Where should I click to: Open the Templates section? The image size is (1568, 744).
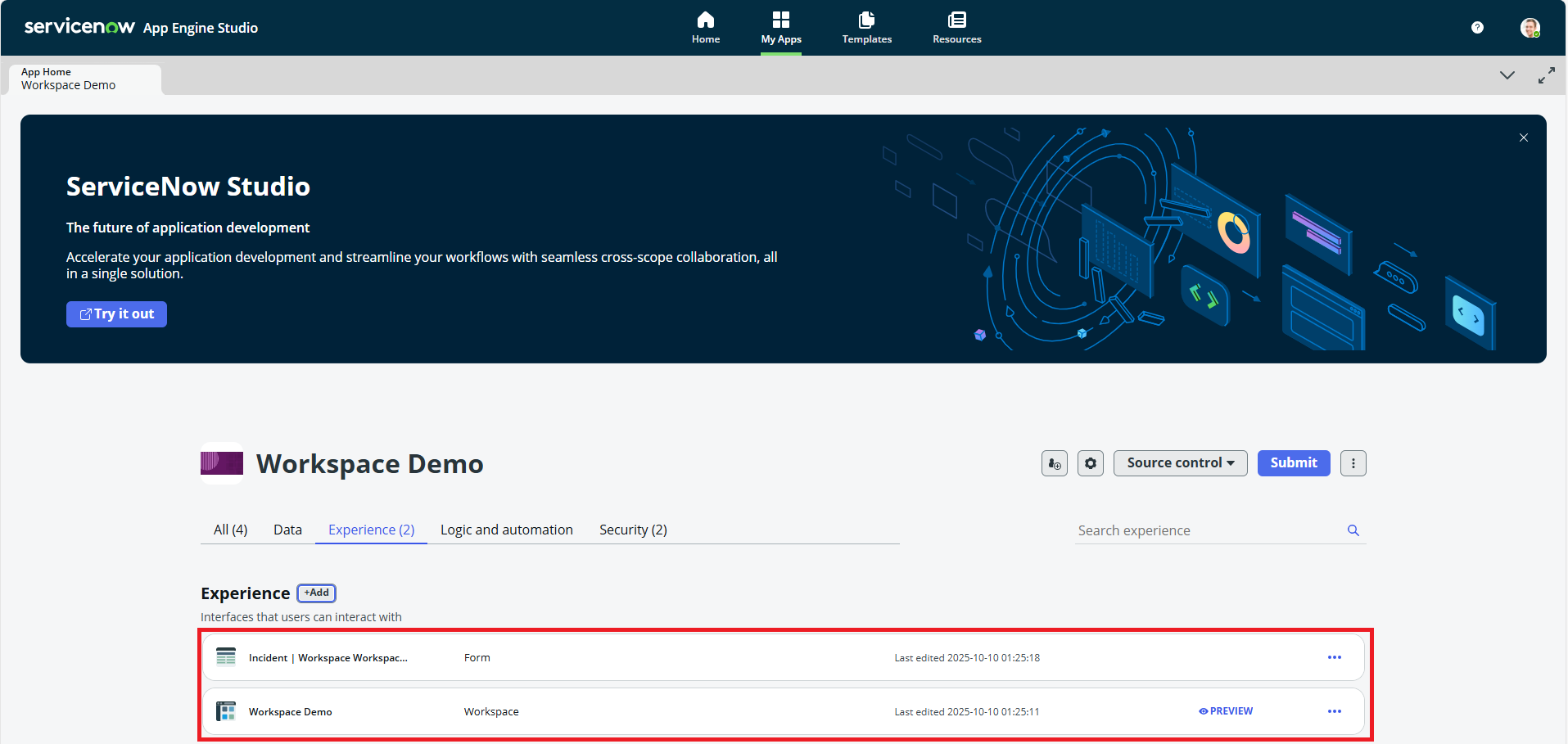point(866,27)
